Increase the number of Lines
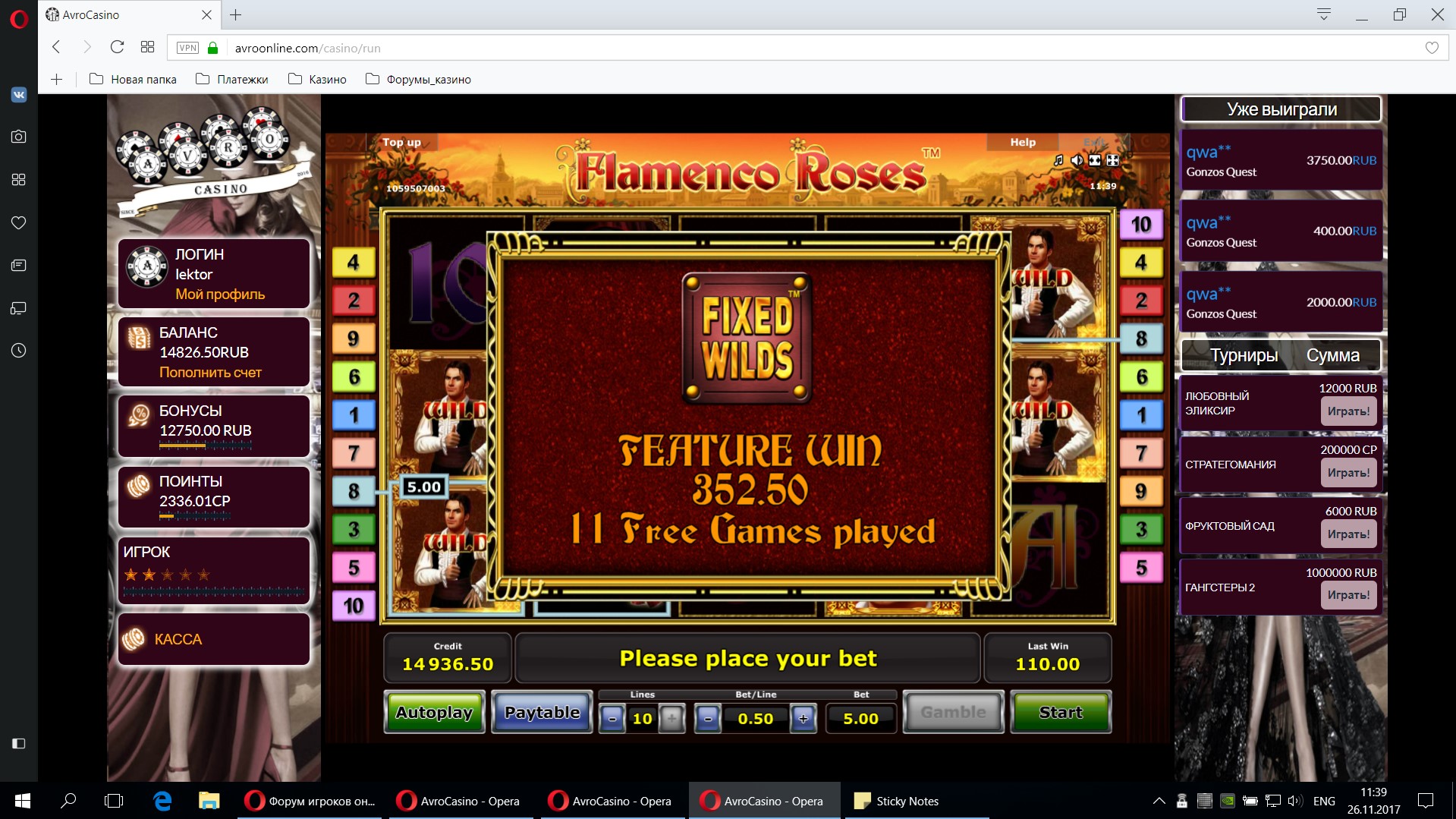This screenshot has width=1456, height=819. click(671, 718)
